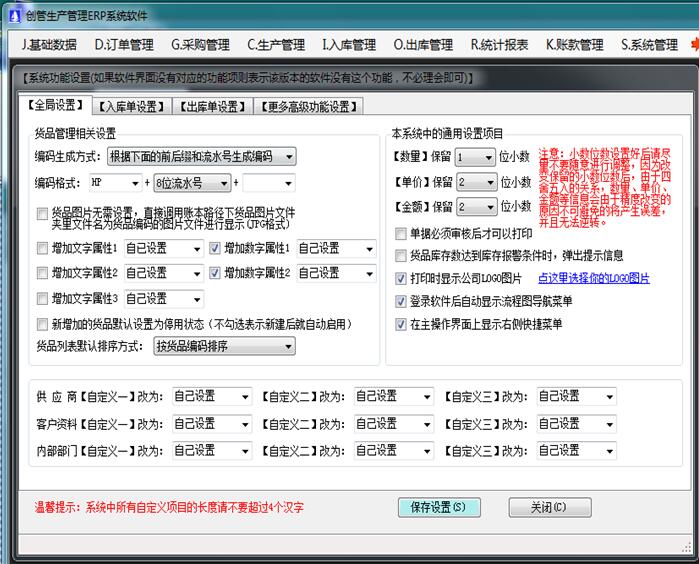The height and width of the screenshot is (564, 699).
Task: Toggle 打印时显示公司LOGO图片 checkbox
Action: point(402,279)
